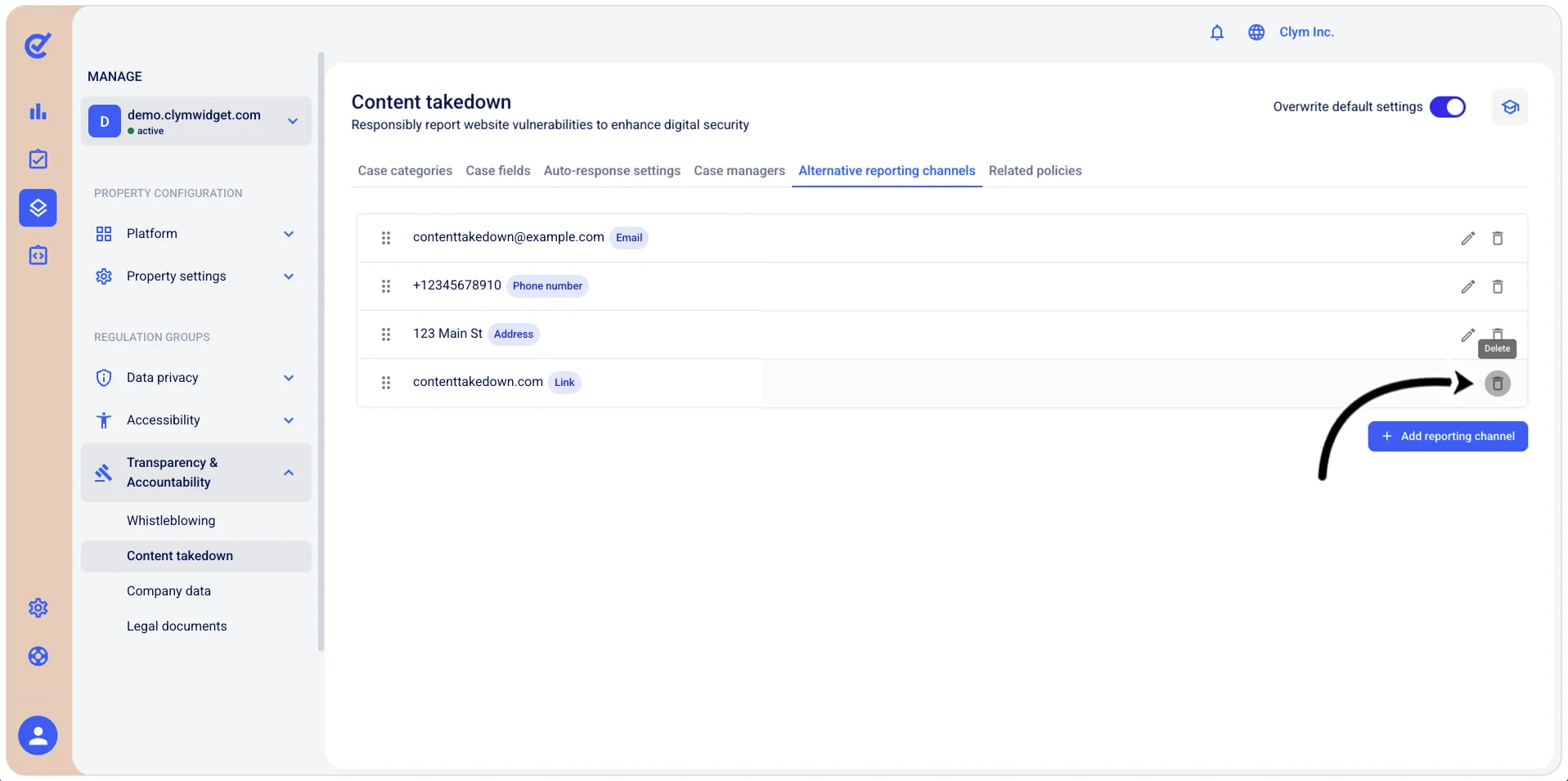Switch to Case fields tab
The height and width of the screenshot is (781, 1568).
[x=498, y=171]
